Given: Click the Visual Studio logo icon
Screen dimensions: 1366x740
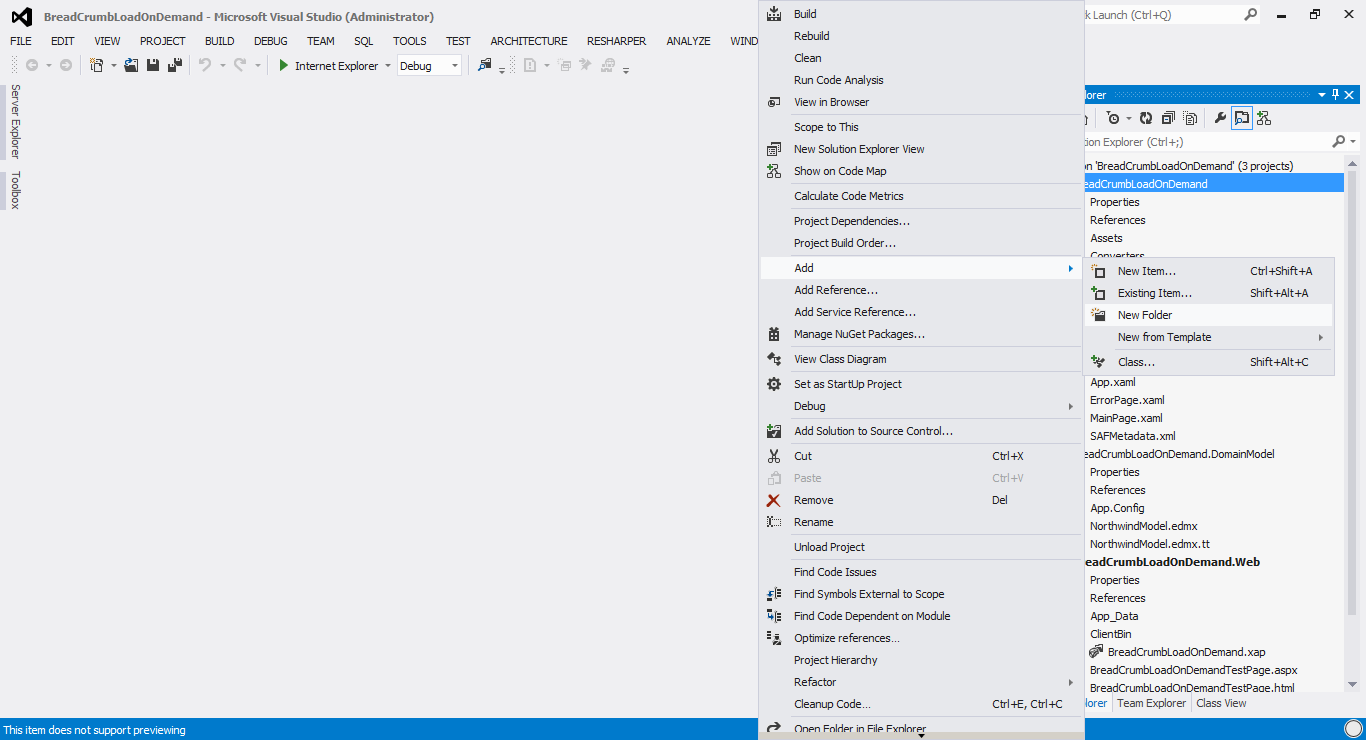Looking at the screenshot, I should pos(21,16).
